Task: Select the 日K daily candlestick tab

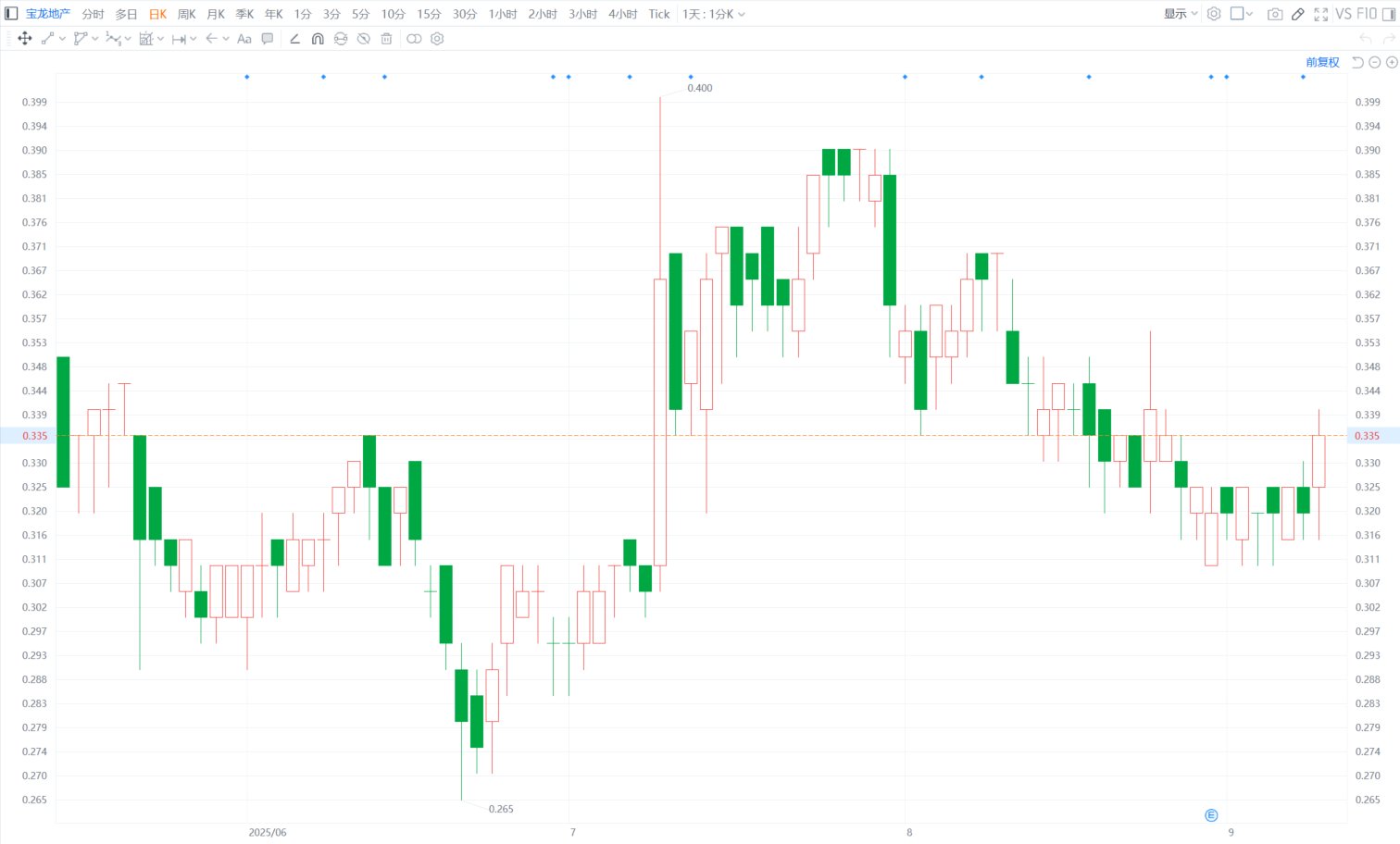Action: point(158,14)
